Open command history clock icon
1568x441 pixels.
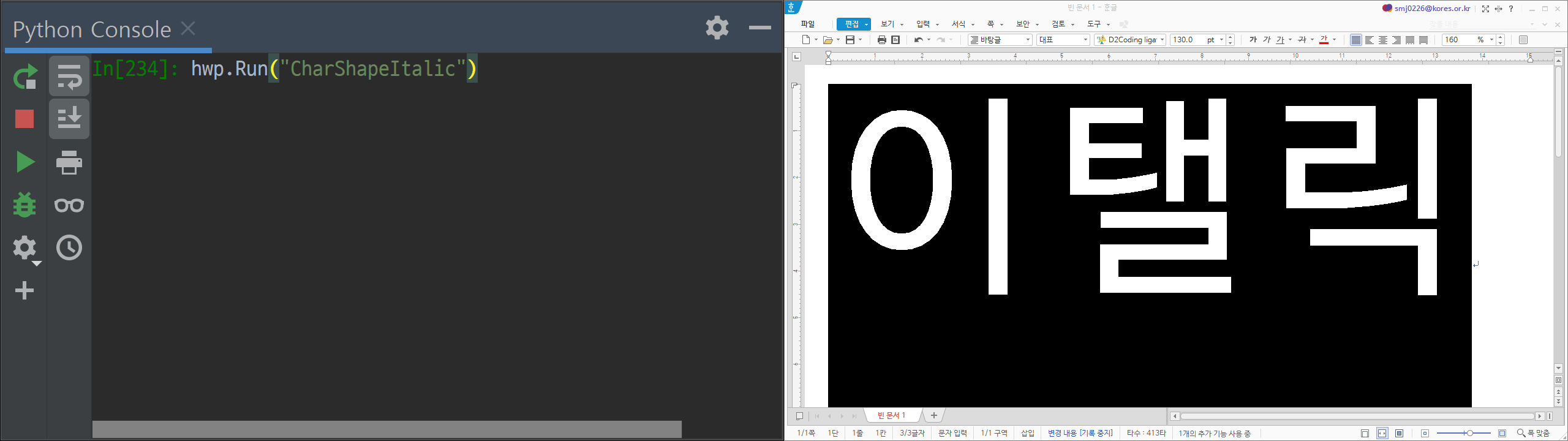click(x=69, y=247)
